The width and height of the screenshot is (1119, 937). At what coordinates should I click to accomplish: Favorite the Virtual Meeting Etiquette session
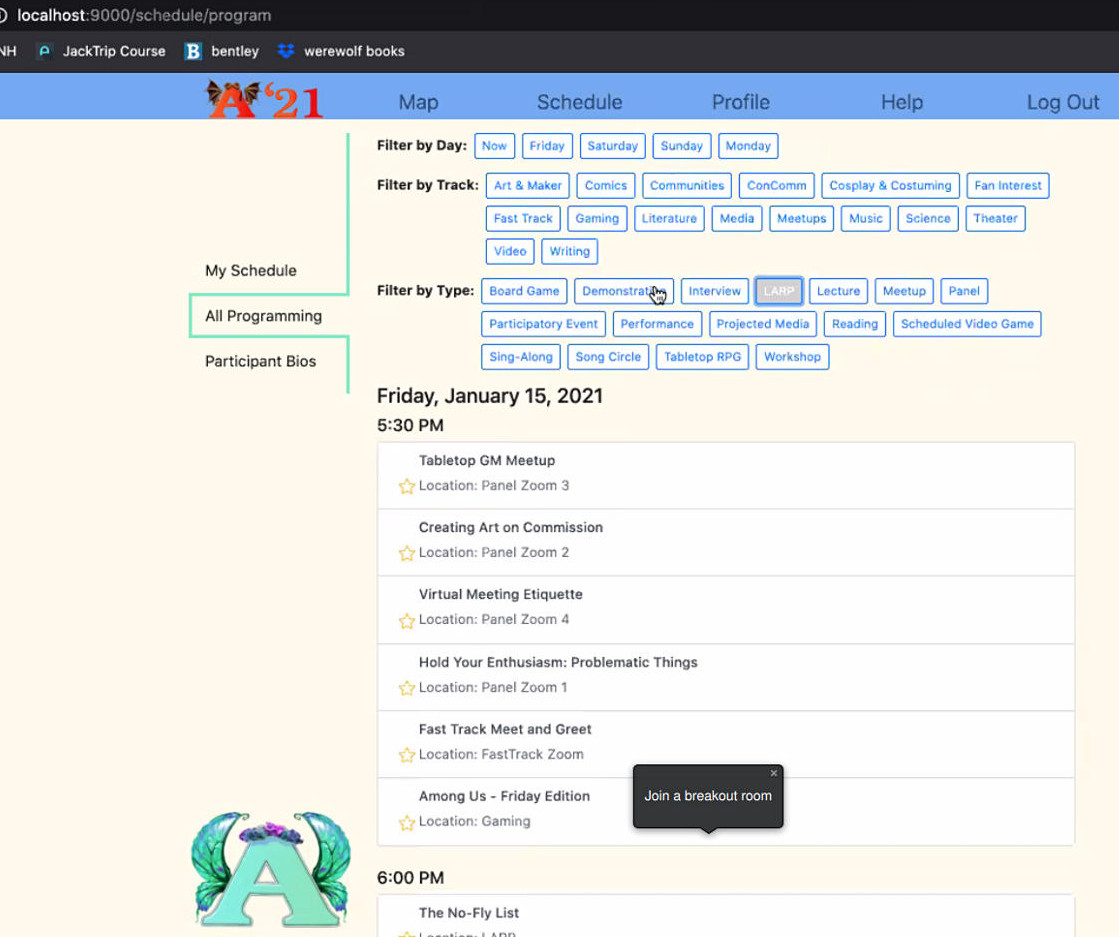pos(406,621)
